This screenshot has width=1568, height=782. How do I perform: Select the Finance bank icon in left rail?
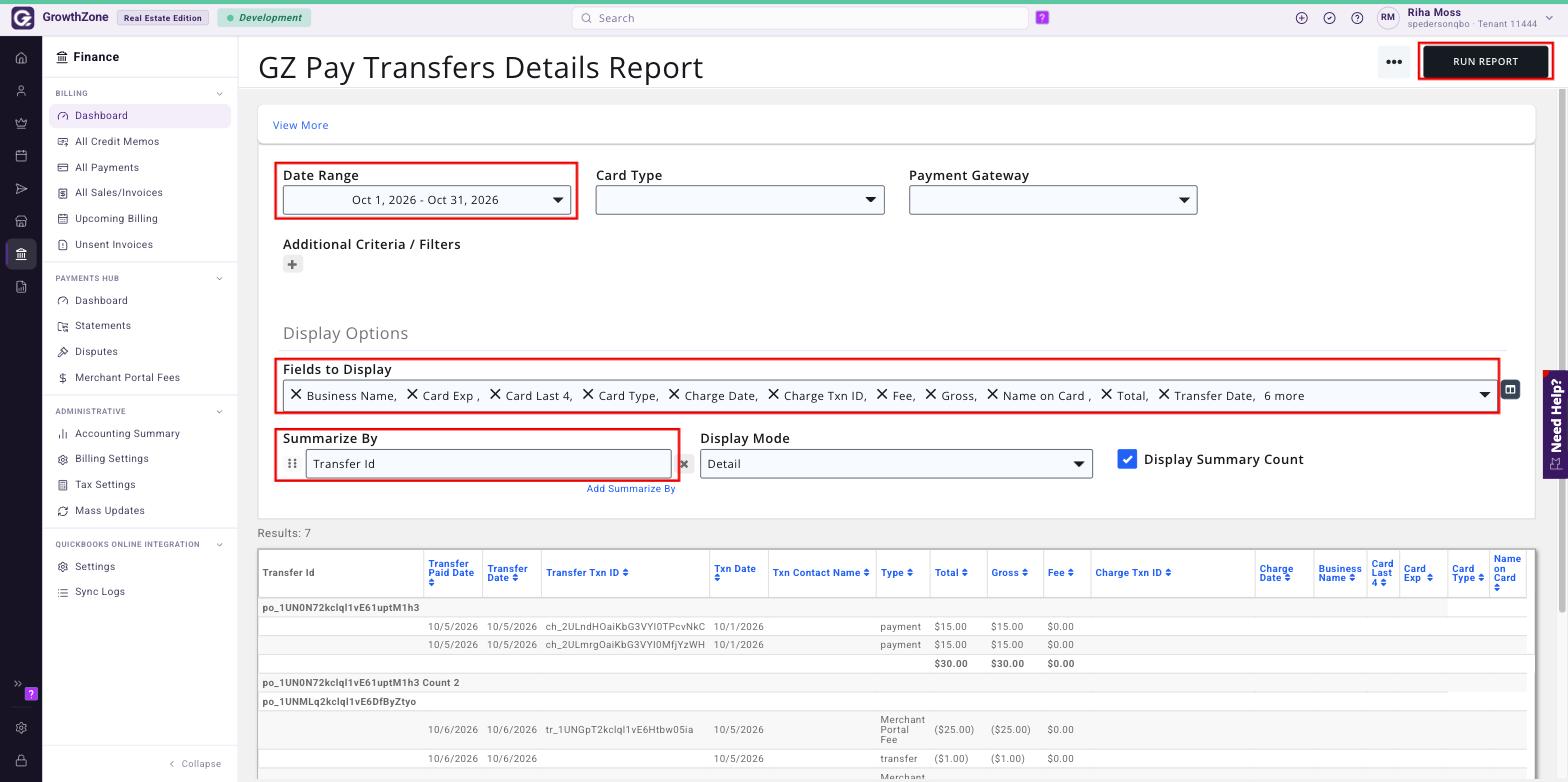click(21, 254)
